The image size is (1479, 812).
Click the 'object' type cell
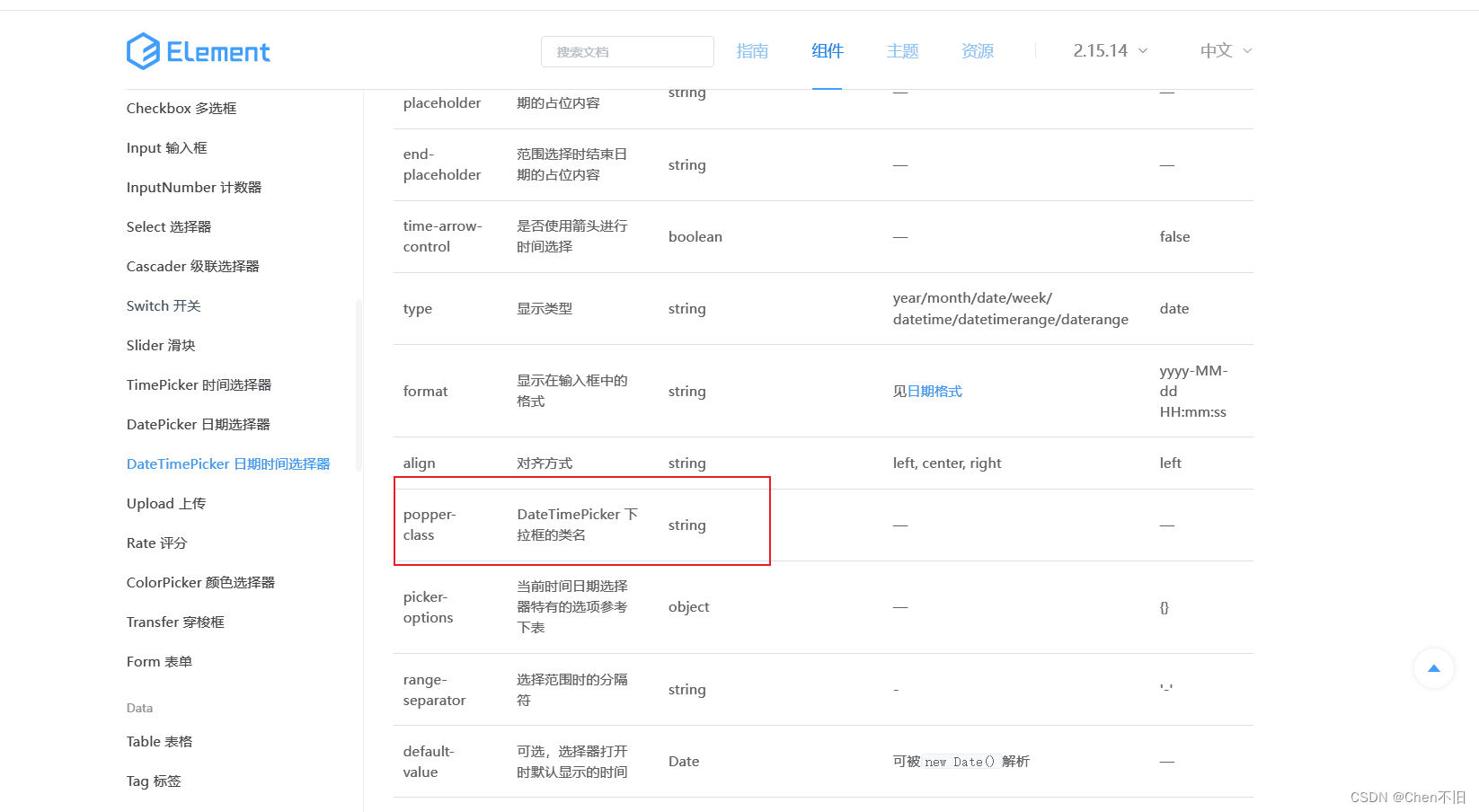click(689, 607)
